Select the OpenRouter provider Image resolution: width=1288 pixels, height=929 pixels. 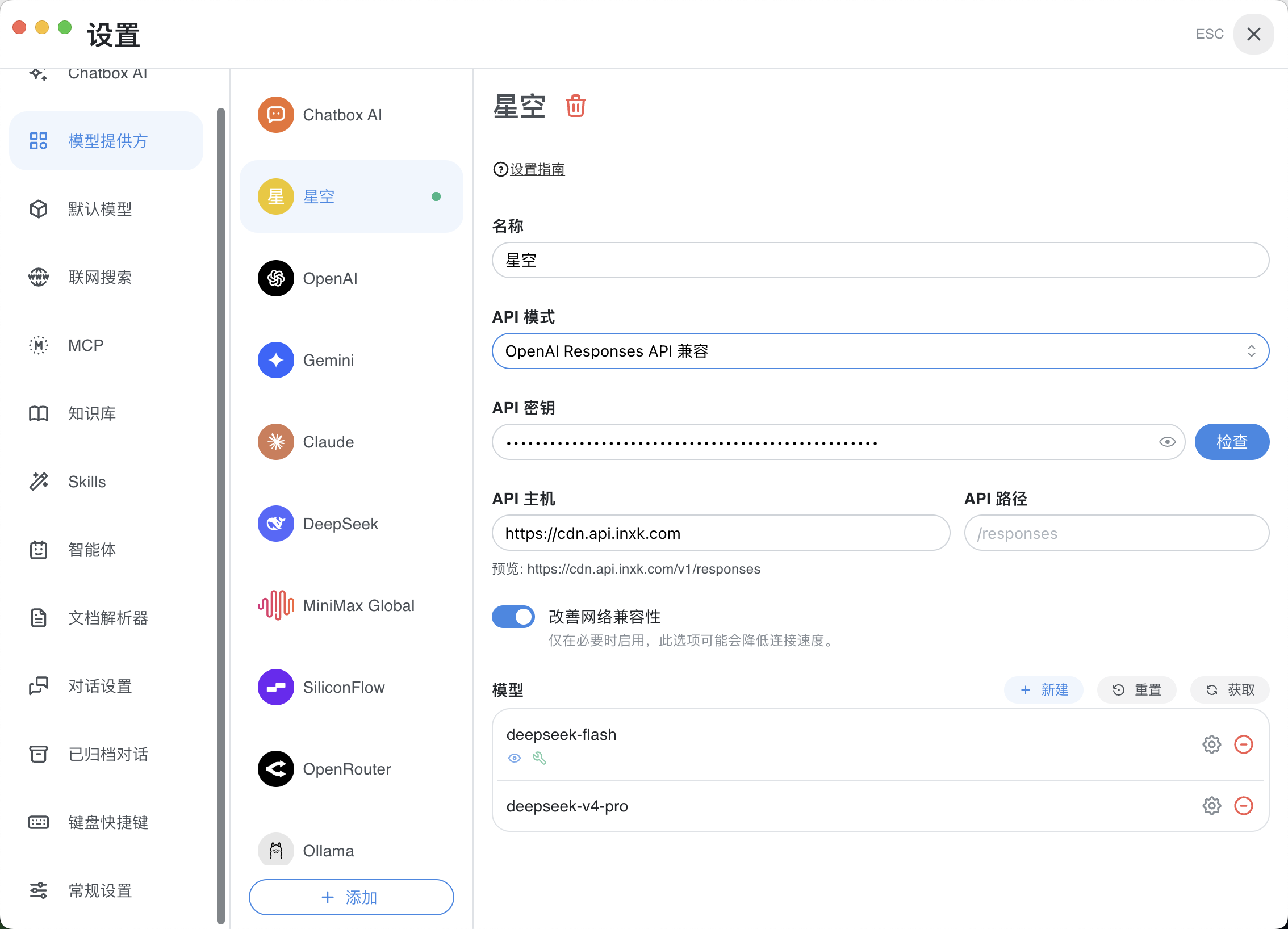pos(352,769)
